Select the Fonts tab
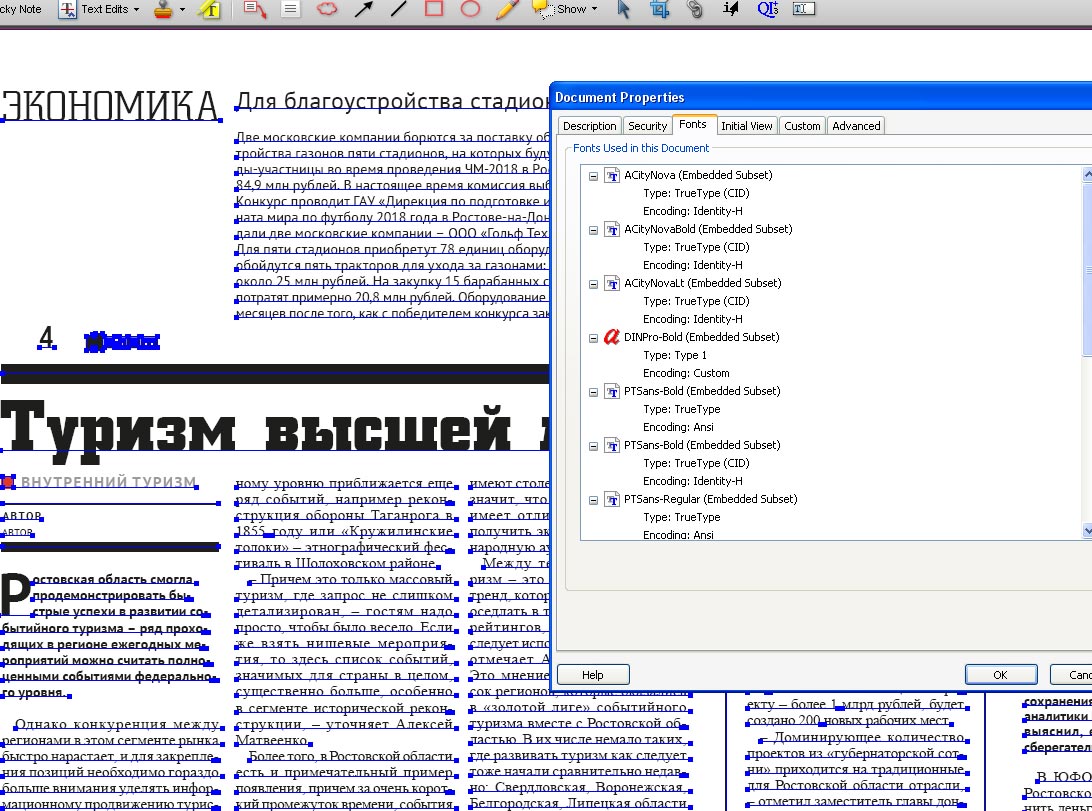Screen dimensions: 1092x811 click(692, 125)
